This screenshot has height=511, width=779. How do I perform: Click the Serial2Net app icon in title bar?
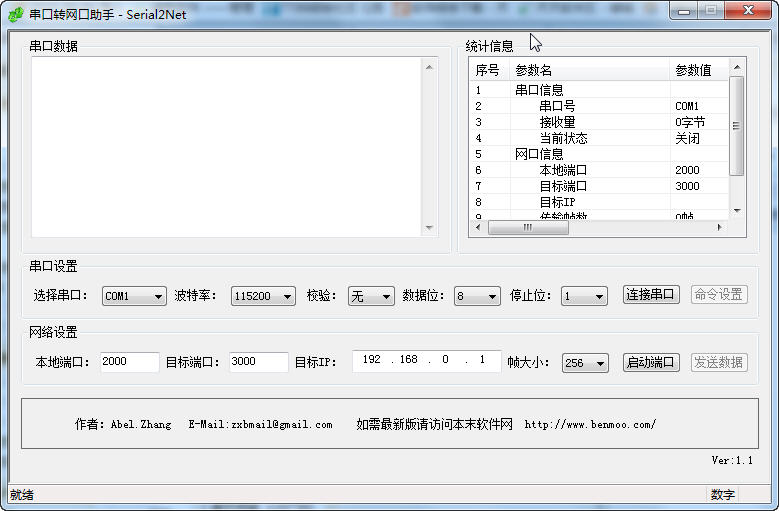pos(16,14)
